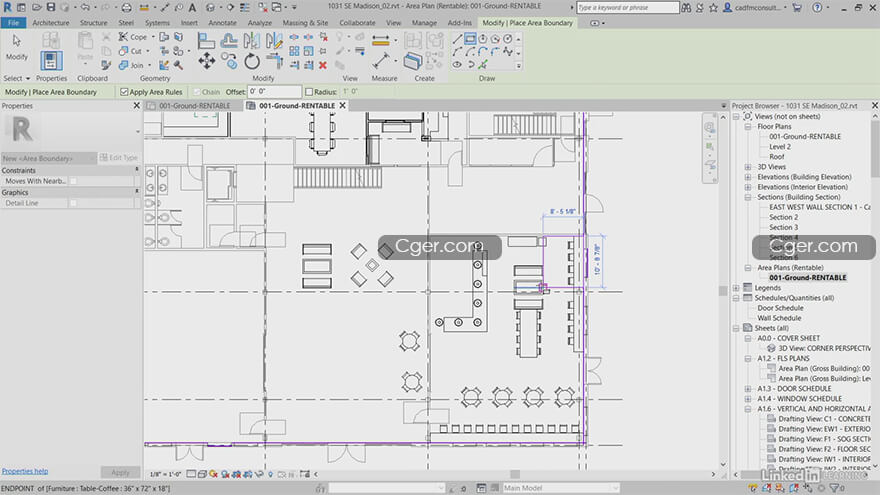Select the Align tool icon
Screen dimensions: 880x495
(x=206, y=40)
